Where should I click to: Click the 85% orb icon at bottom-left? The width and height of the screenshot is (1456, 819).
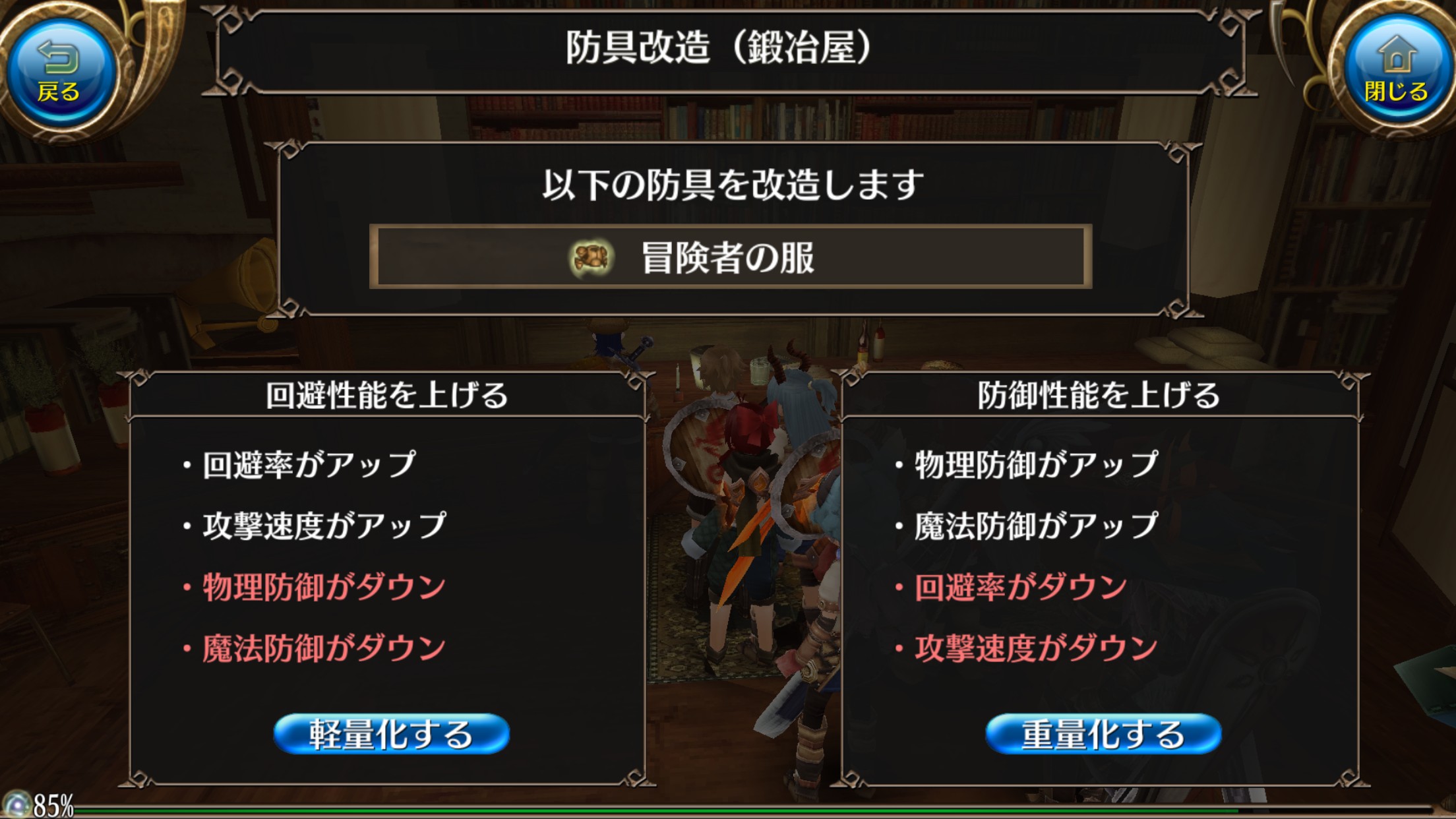tap(16, 805)
